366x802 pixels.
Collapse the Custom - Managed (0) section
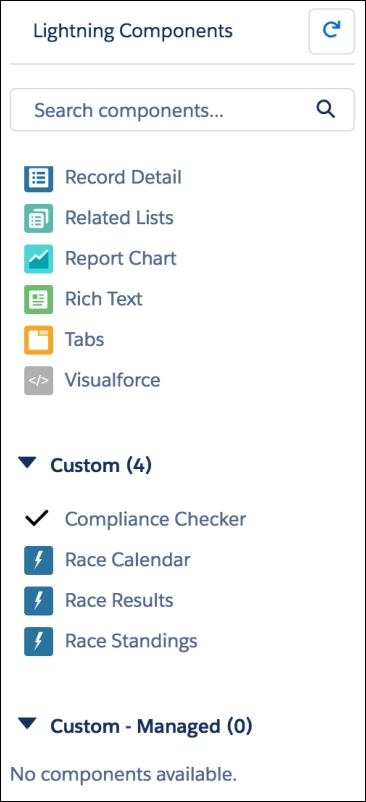pos(27,724)
